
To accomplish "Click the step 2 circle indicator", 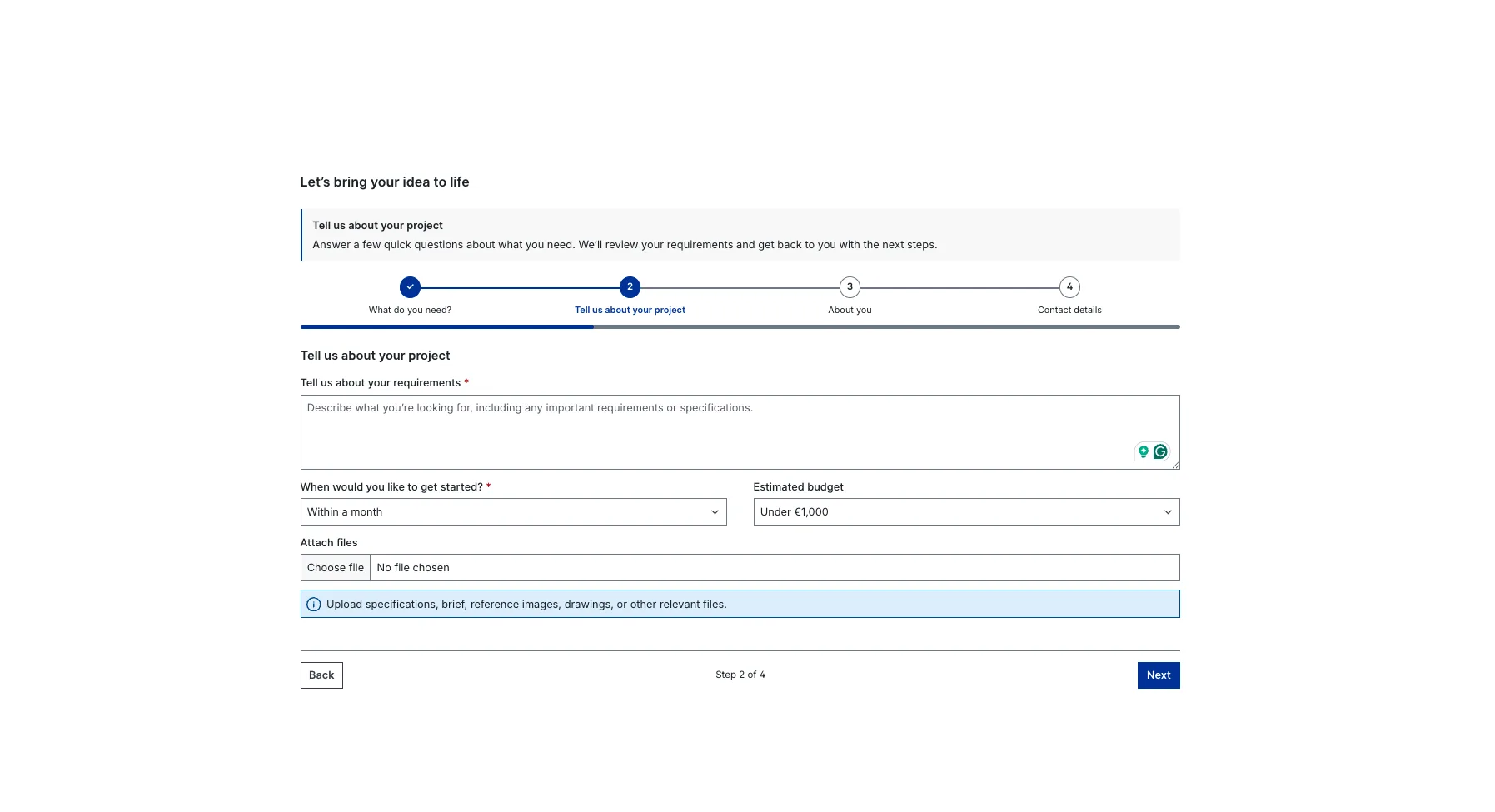I will [x=630, y=287].
